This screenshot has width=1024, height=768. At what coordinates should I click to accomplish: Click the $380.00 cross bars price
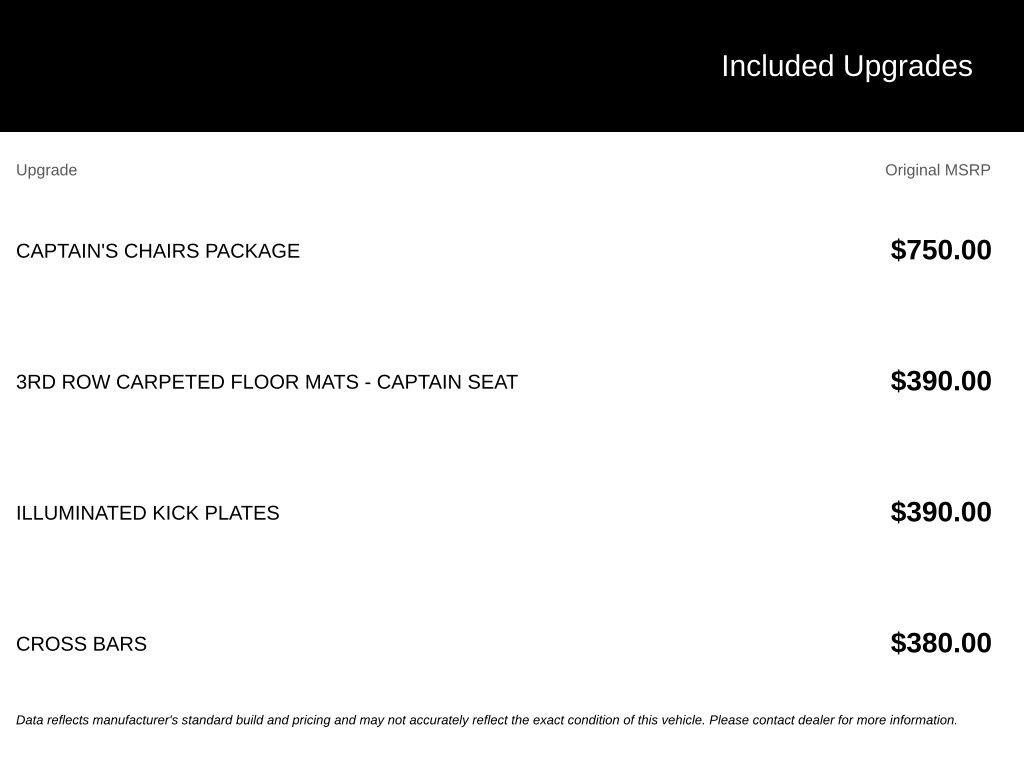point(940,643)
